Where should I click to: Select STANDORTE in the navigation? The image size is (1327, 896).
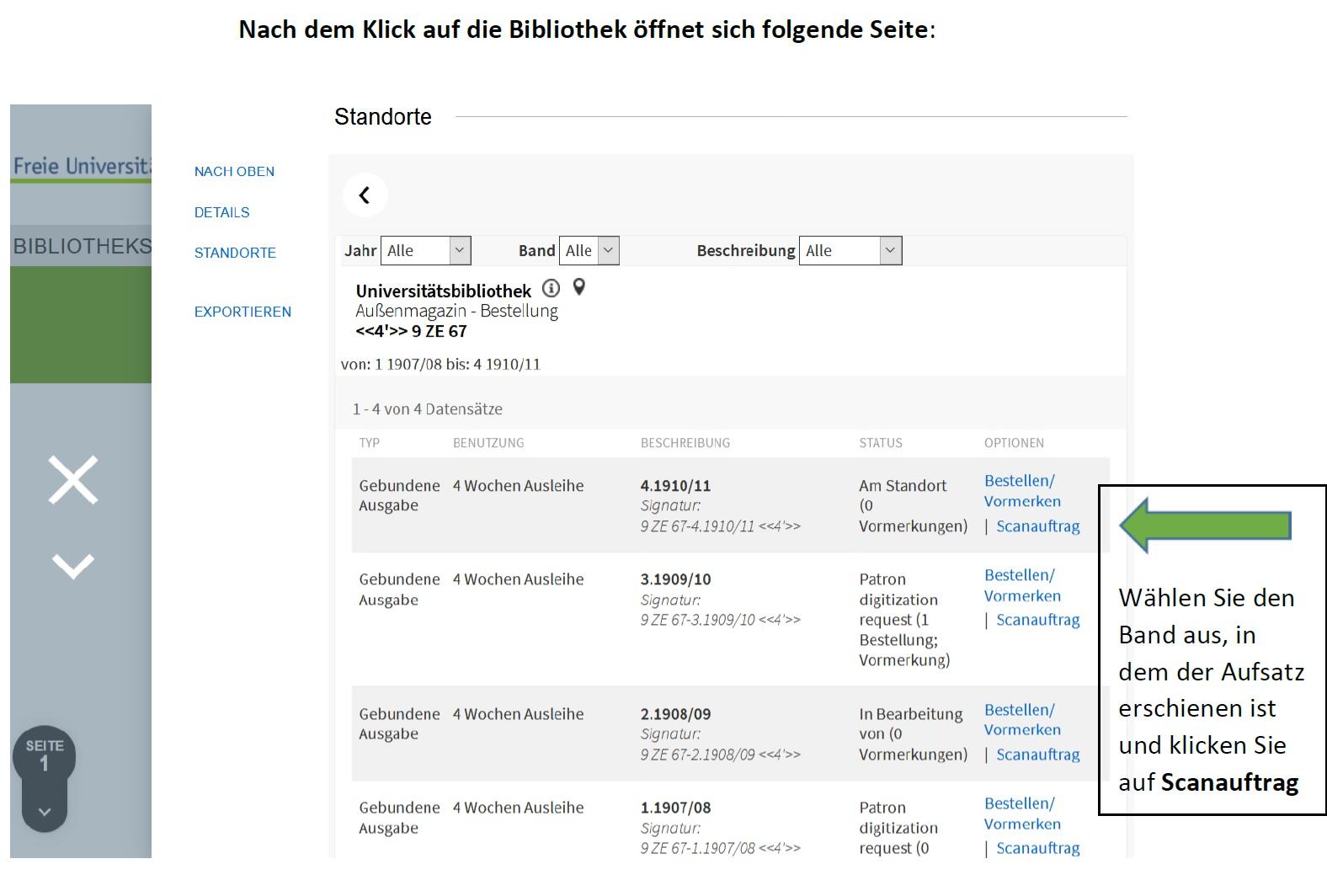tap(234, 253)
